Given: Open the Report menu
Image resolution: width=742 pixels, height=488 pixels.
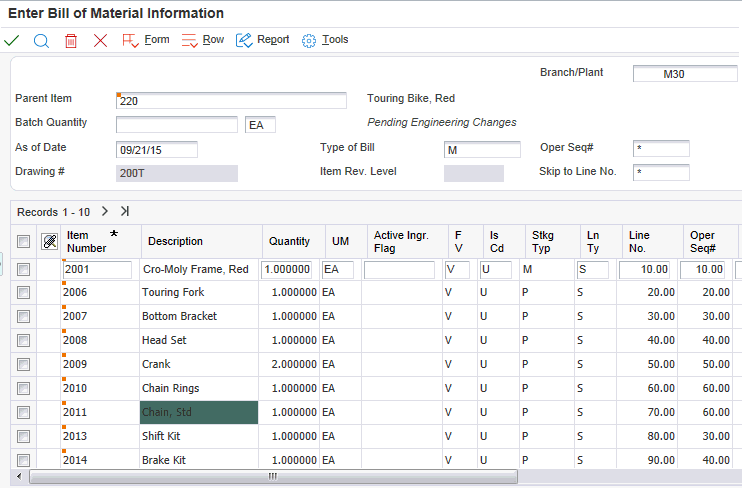Looking at the screenshot, I should pos(273,40).
